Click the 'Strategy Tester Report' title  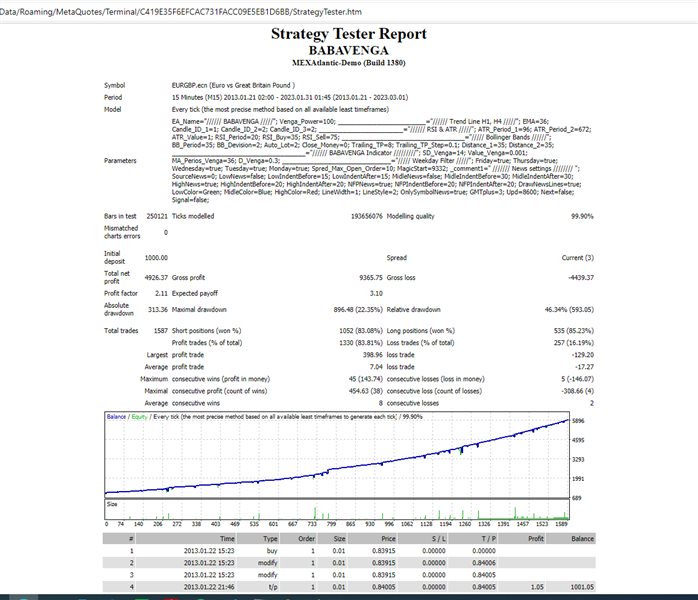tap(349, 34)
